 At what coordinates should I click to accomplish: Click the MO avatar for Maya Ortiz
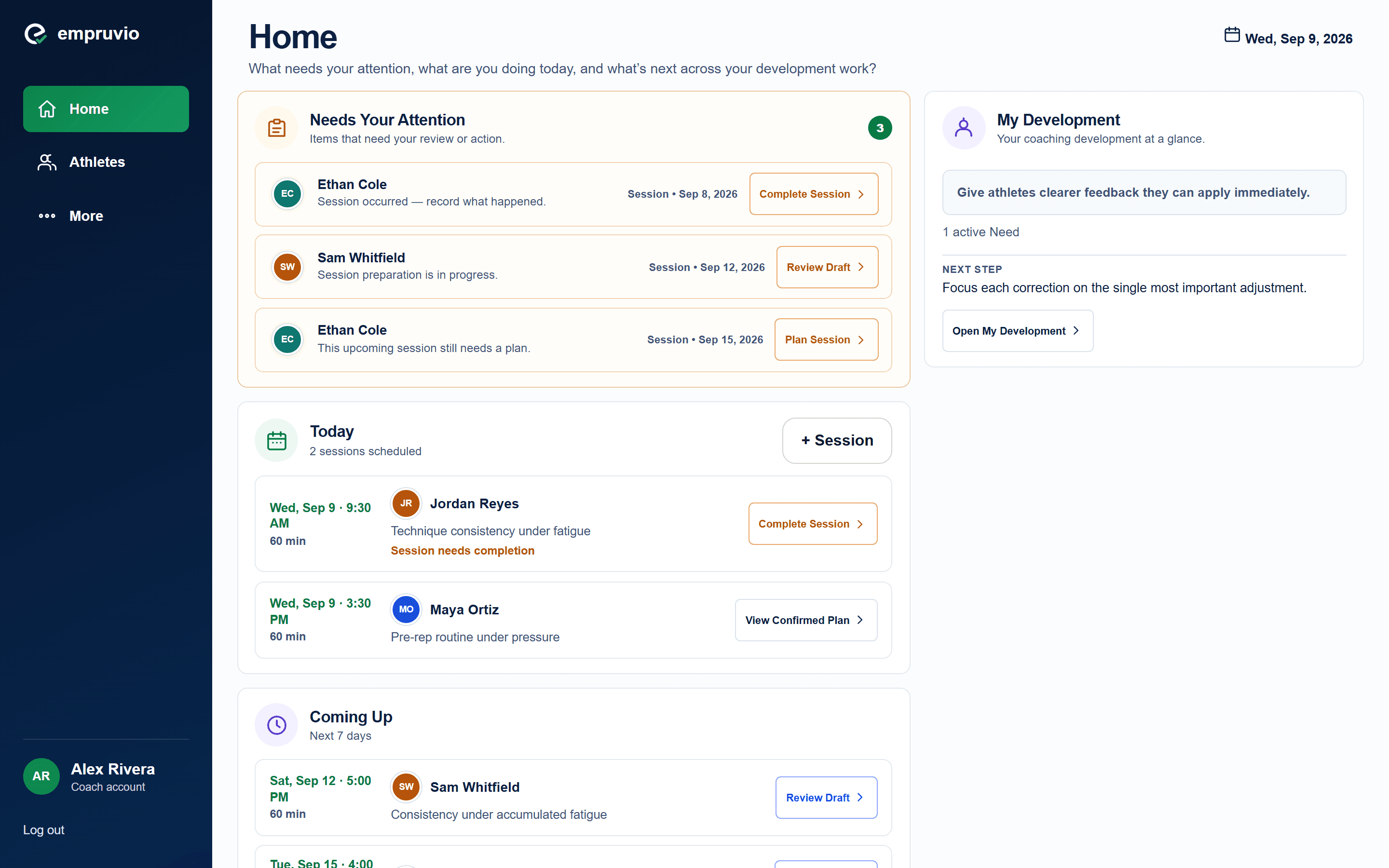(406, 609)
